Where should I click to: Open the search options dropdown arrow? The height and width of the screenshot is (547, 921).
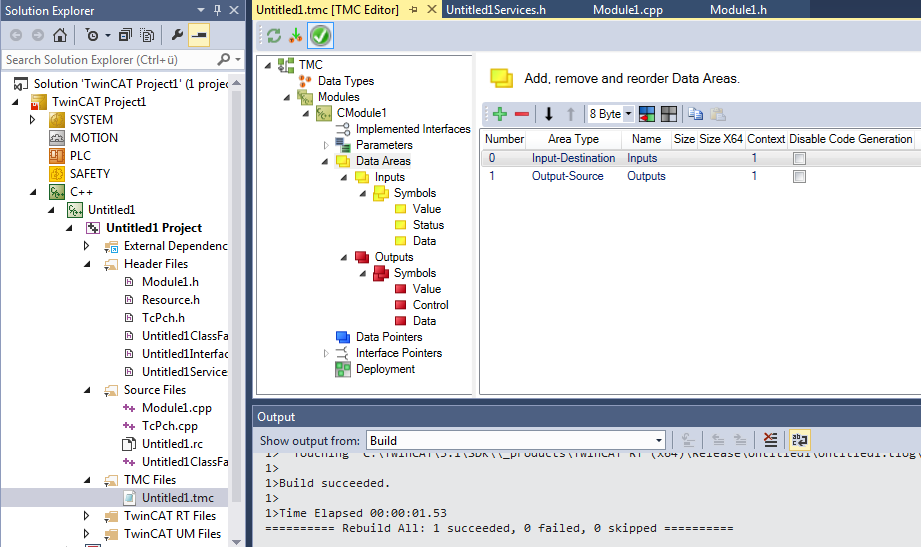(237, 60)
